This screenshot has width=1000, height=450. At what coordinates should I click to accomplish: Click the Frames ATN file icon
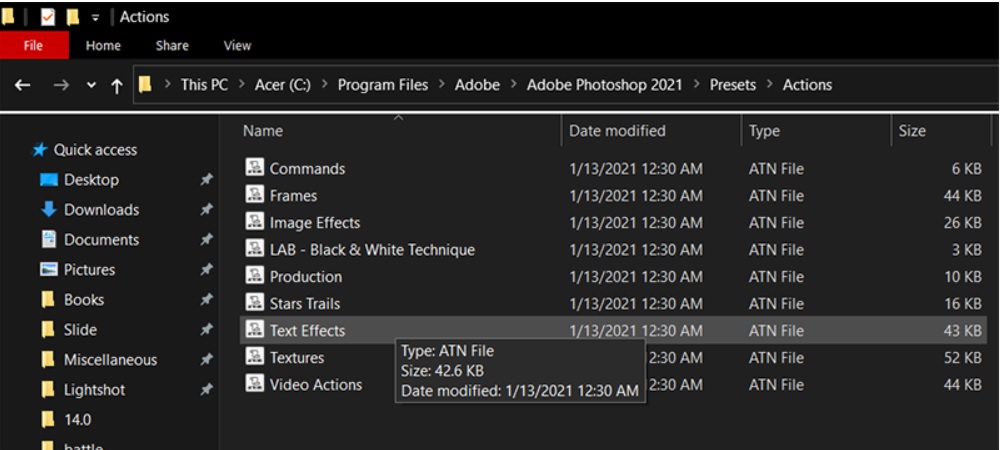click(255, 195)
